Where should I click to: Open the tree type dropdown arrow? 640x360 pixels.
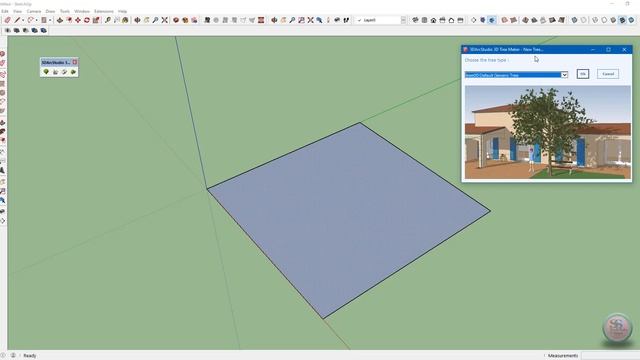click(x=564, y=75)
